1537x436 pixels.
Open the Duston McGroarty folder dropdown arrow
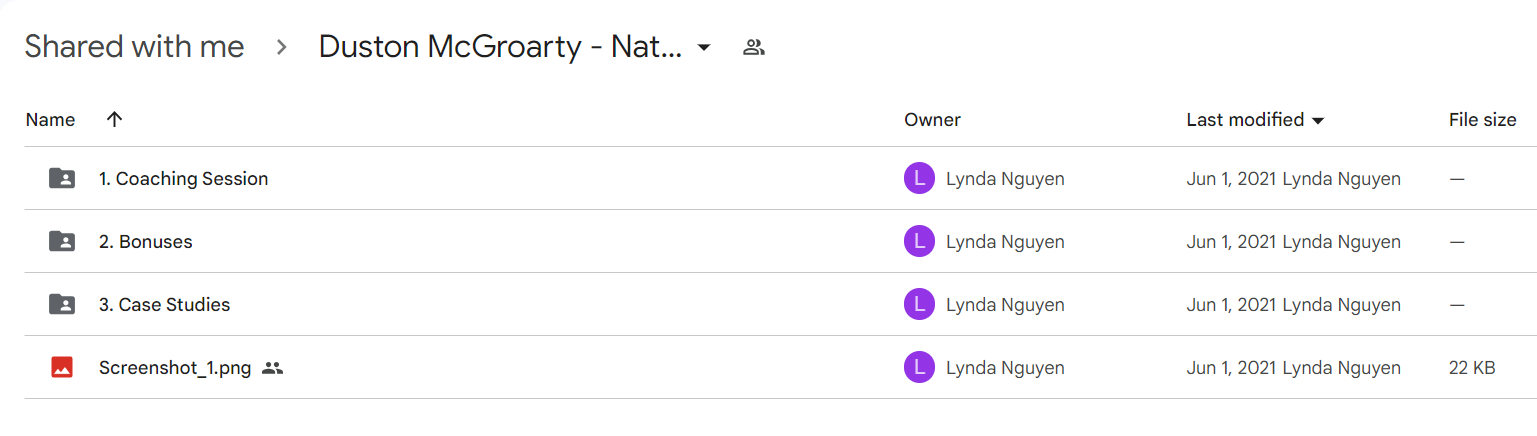[x=704, y=47]
